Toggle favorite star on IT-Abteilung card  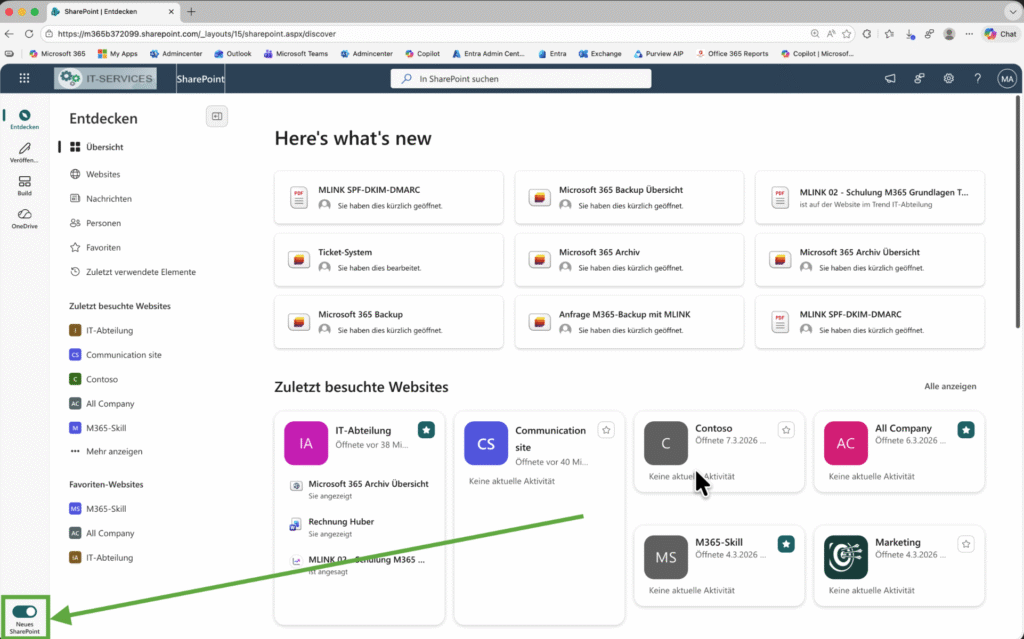426,430
